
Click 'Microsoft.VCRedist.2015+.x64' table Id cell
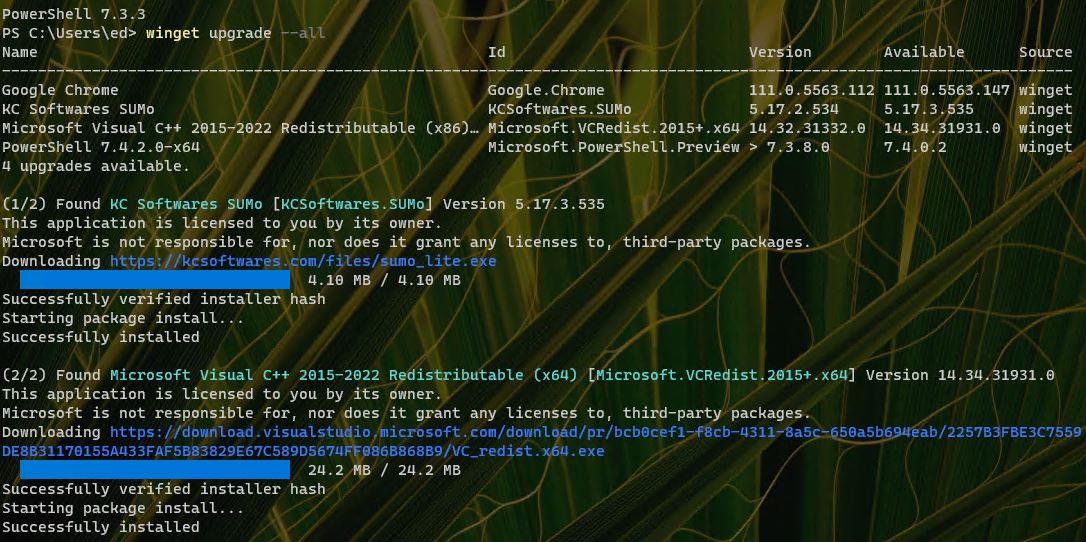pyautogui.click(x=614, y=128)
